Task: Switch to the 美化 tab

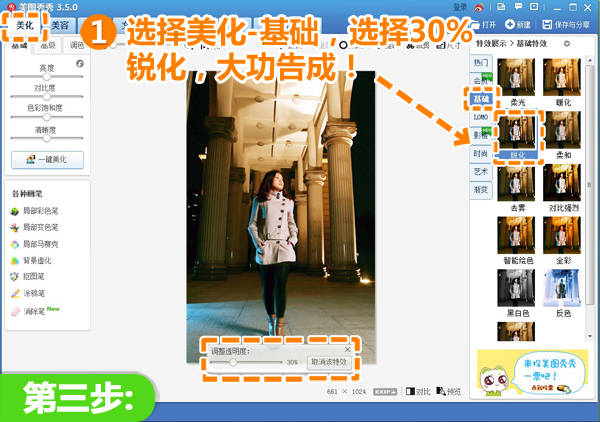Action: [x=24, y=25]
